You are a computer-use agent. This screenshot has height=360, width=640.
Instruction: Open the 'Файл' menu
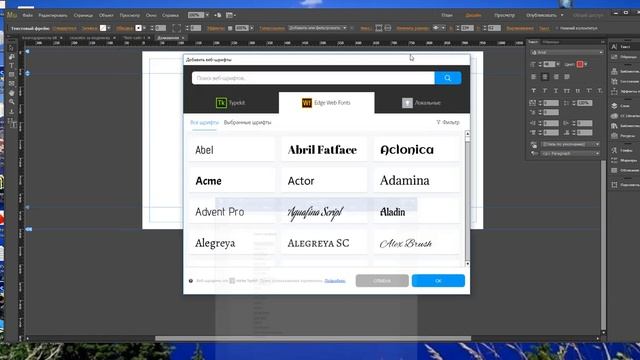(x=27, y=15)
